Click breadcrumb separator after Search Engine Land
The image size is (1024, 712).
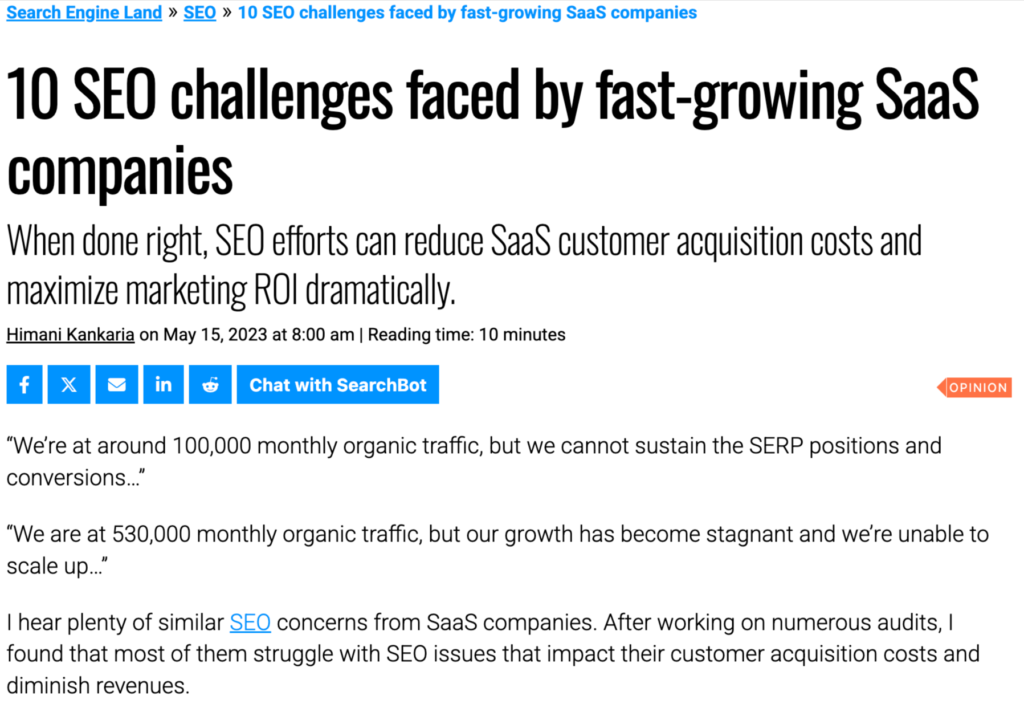173,13
